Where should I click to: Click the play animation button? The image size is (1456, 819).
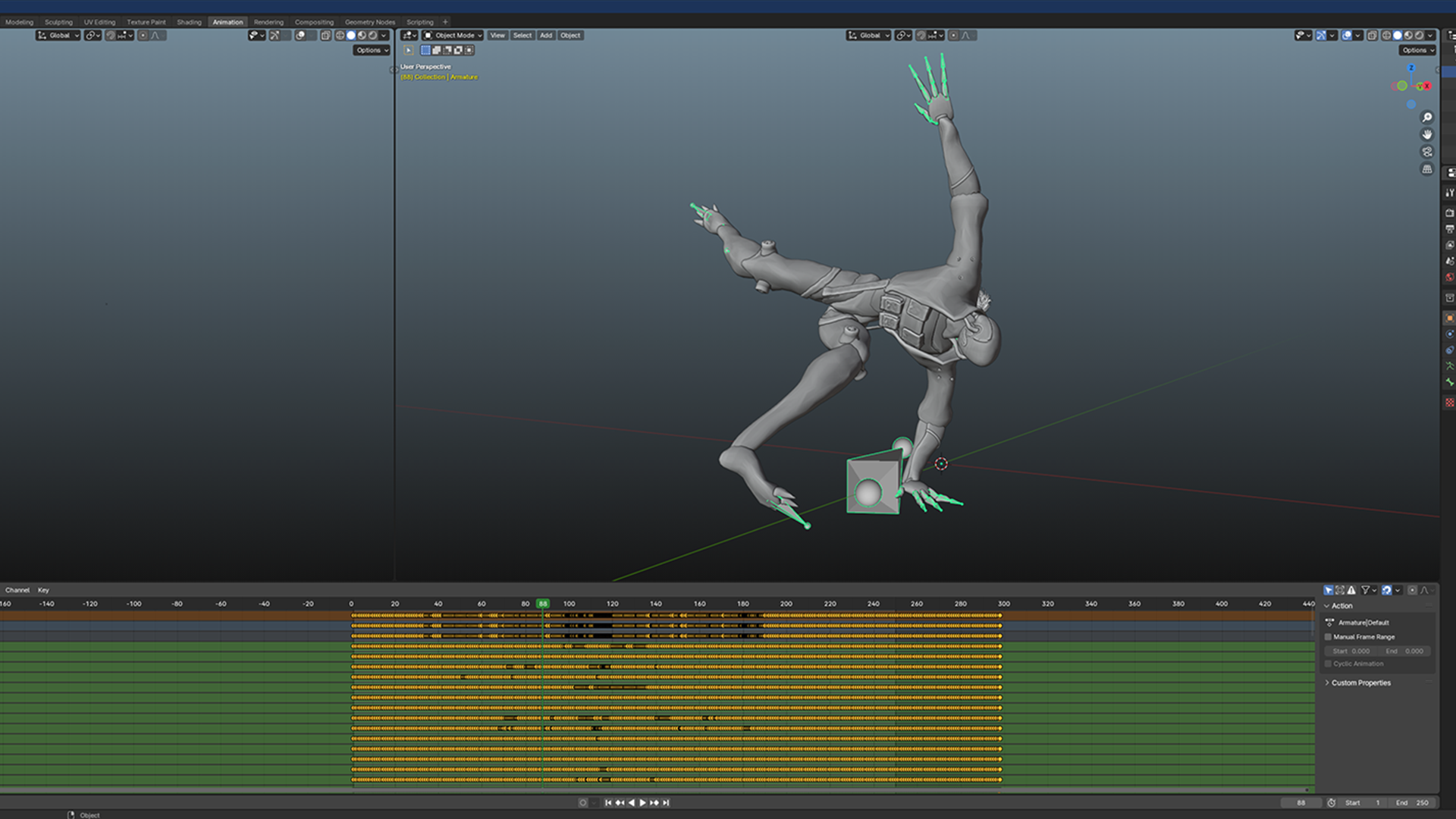(642, 802)
